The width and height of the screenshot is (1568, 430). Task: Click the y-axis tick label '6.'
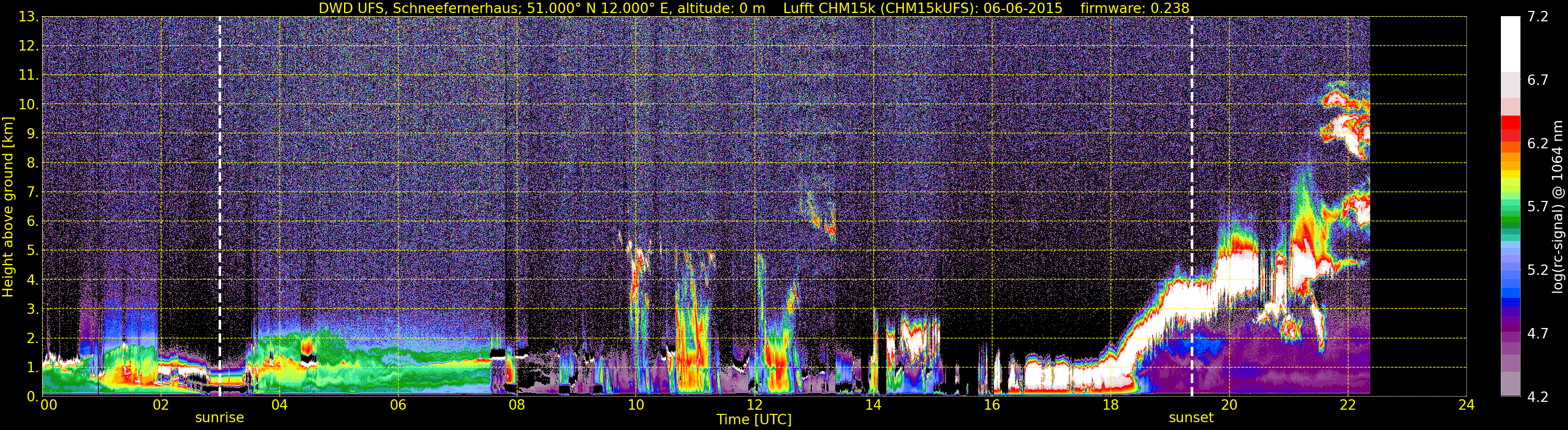(32, 222)
